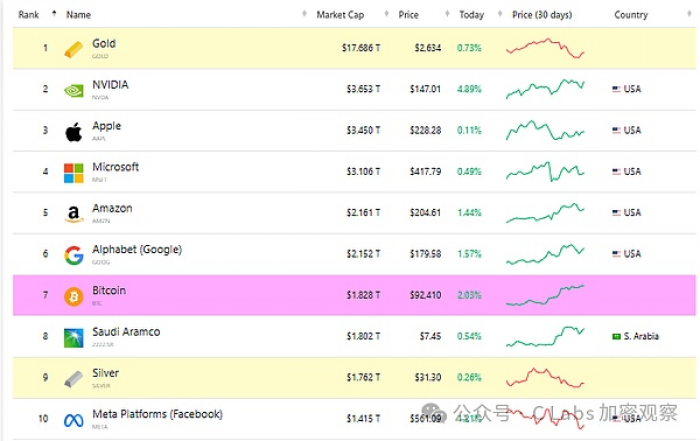Click Silver's 30-day price chart
Screen dimensions: 700x441
[545, 378]
